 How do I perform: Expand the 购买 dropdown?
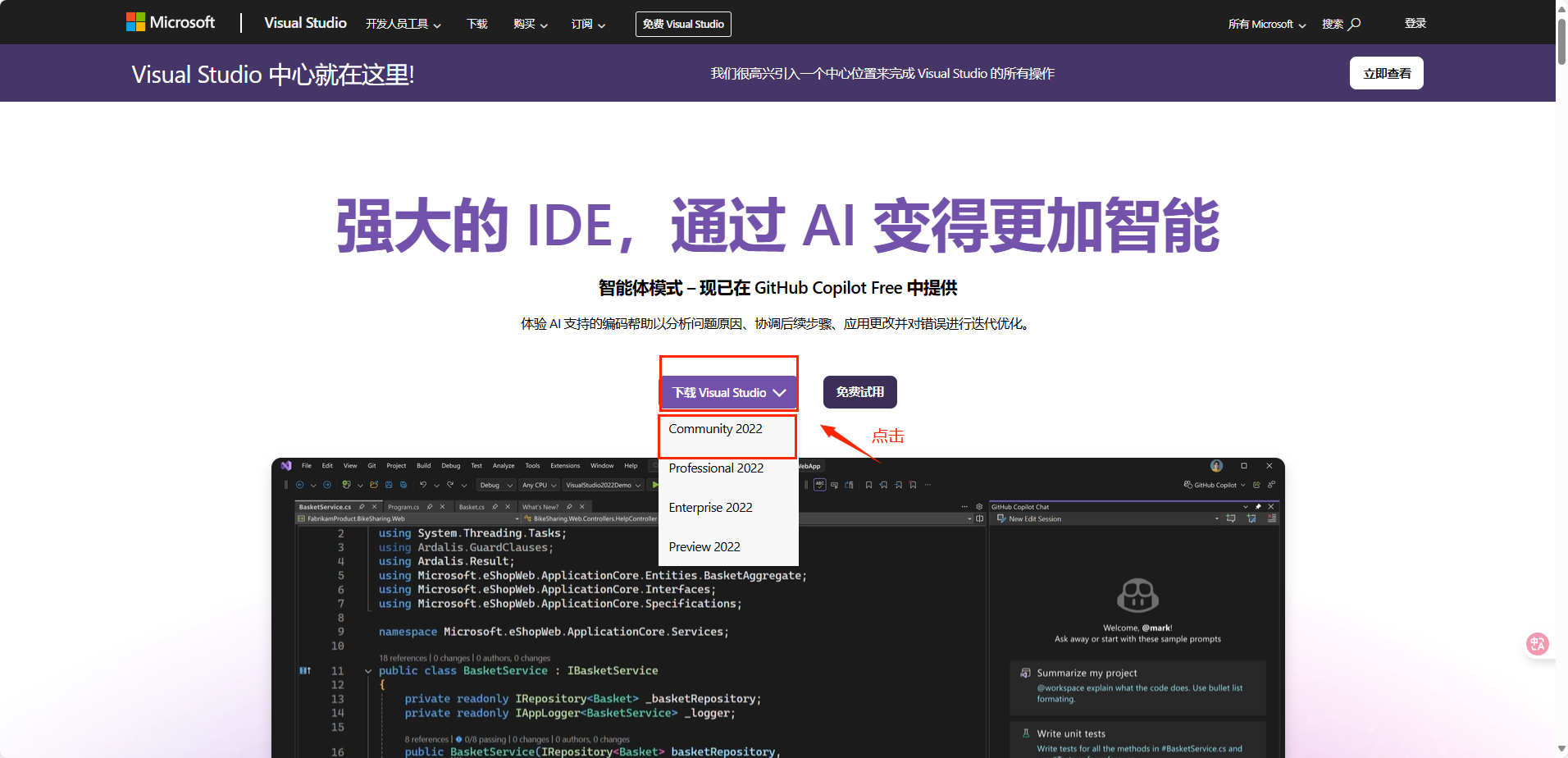click(x=530, y=24)
